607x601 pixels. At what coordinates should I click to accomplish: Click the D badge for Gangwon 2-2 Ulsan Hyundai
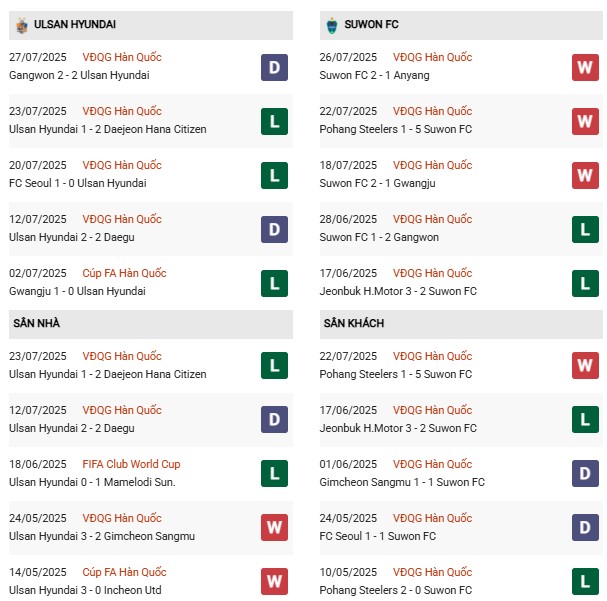pos(274,67)
